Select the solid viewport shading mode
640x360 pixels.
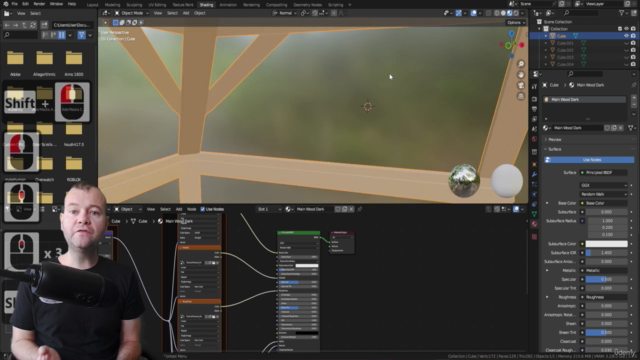(503, 13)
